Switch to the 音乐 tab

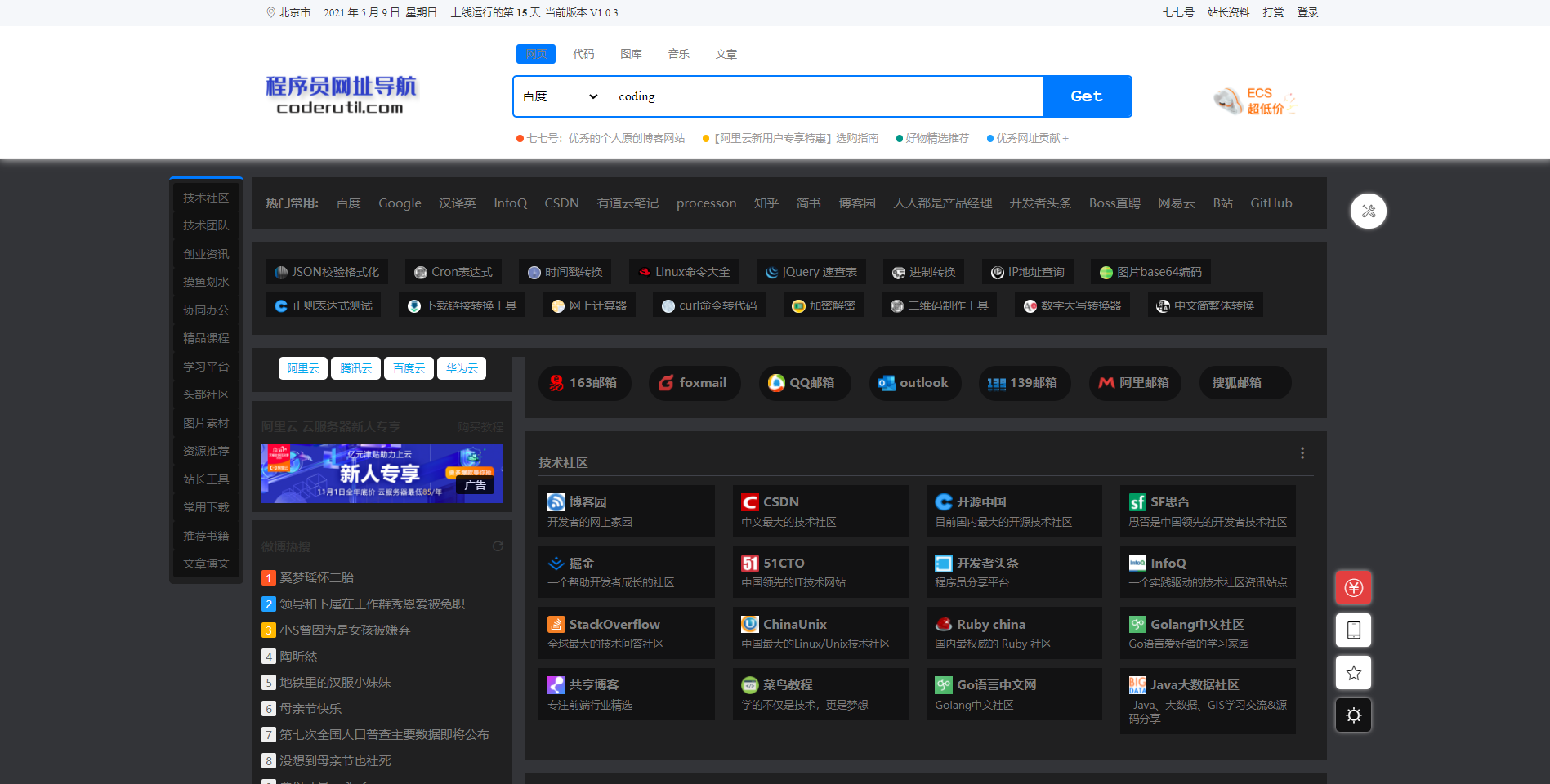point(678,54)
